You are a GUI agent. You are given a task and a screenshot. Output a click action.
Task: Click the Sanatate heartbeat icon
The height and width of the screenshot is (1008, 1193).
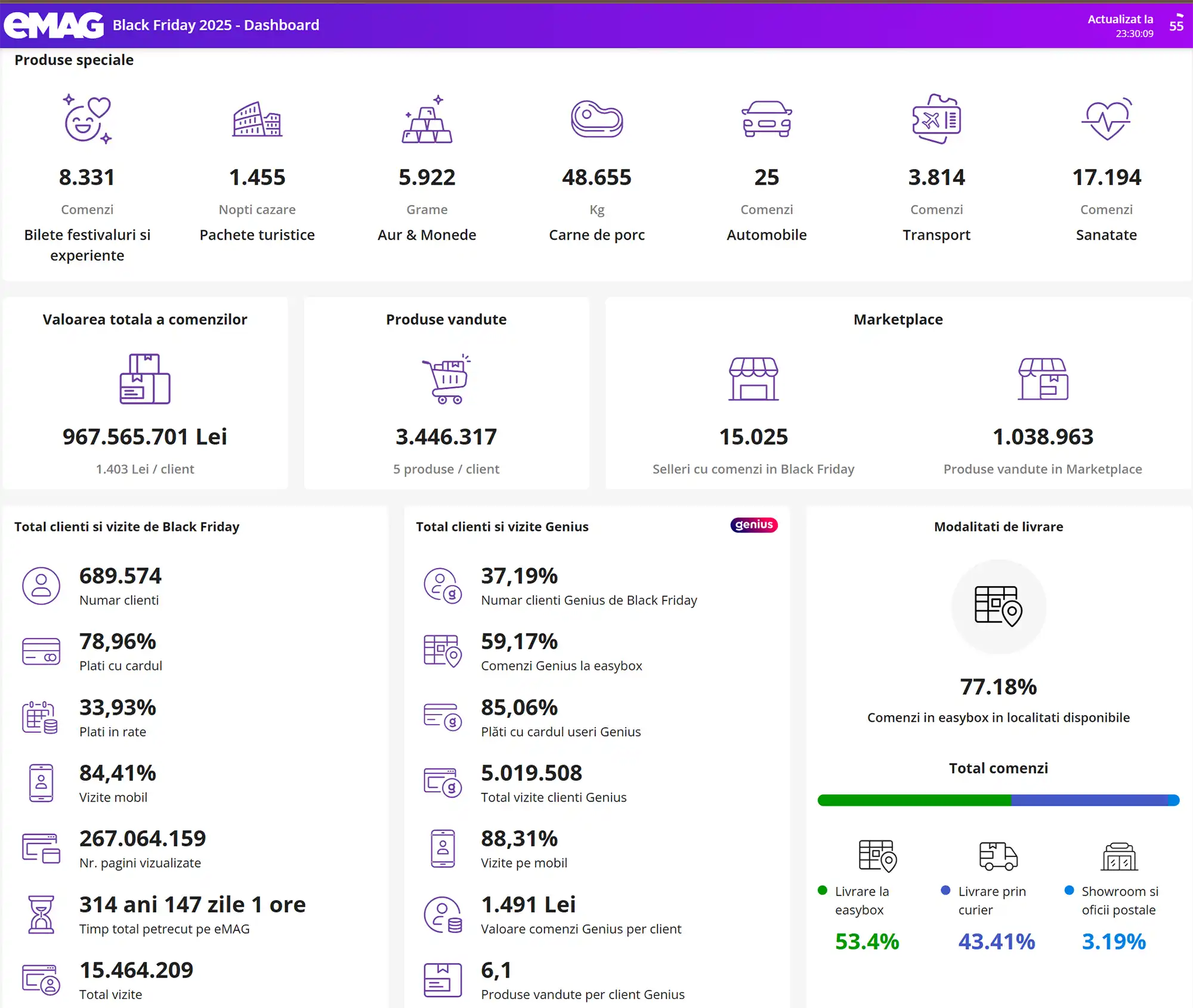pyautogui.click(x=1107, y=119)
